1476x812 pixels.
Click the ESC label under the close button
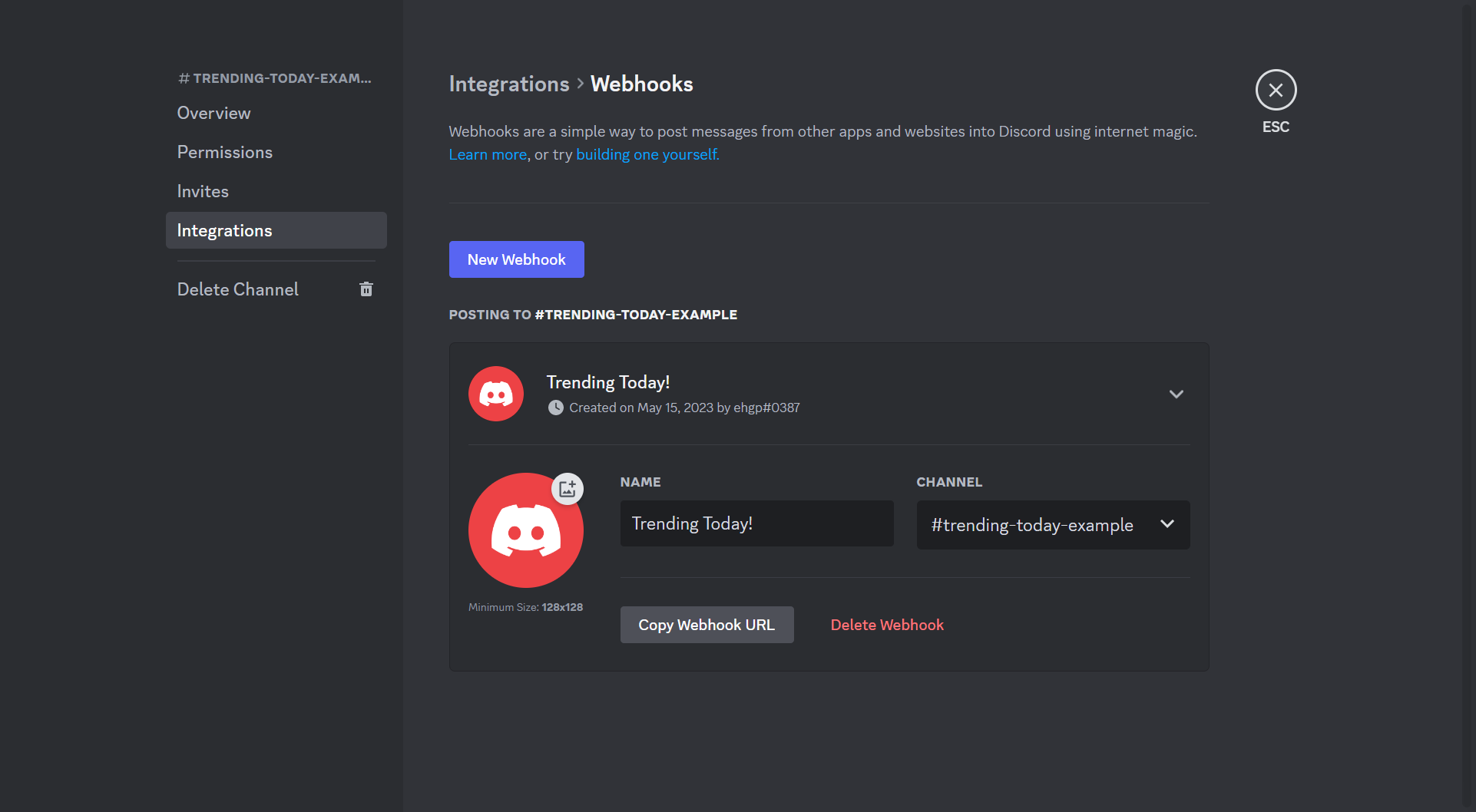[1276, 127]
